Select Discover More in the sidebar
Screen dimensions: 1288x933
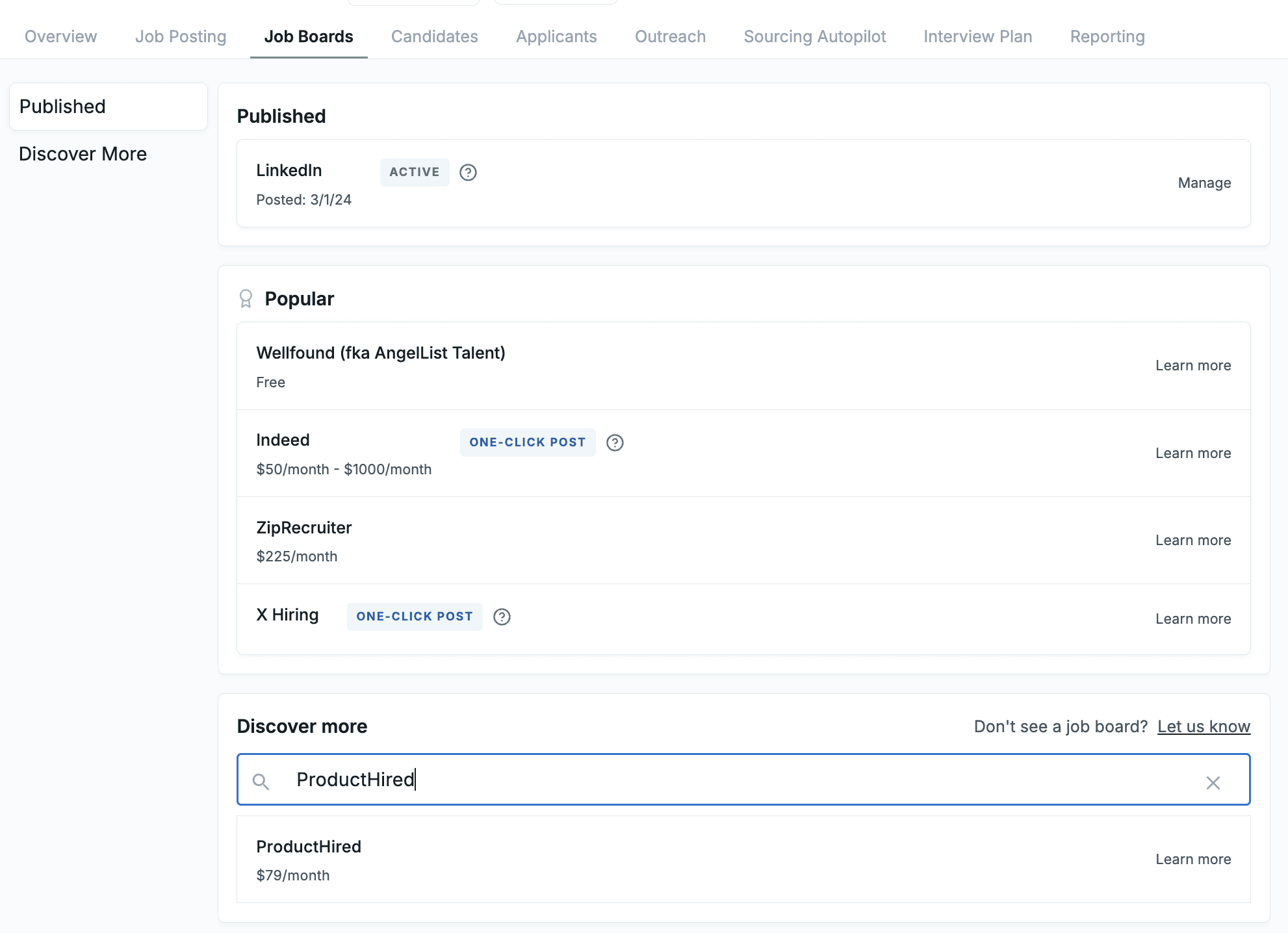(x=83, y=154)
